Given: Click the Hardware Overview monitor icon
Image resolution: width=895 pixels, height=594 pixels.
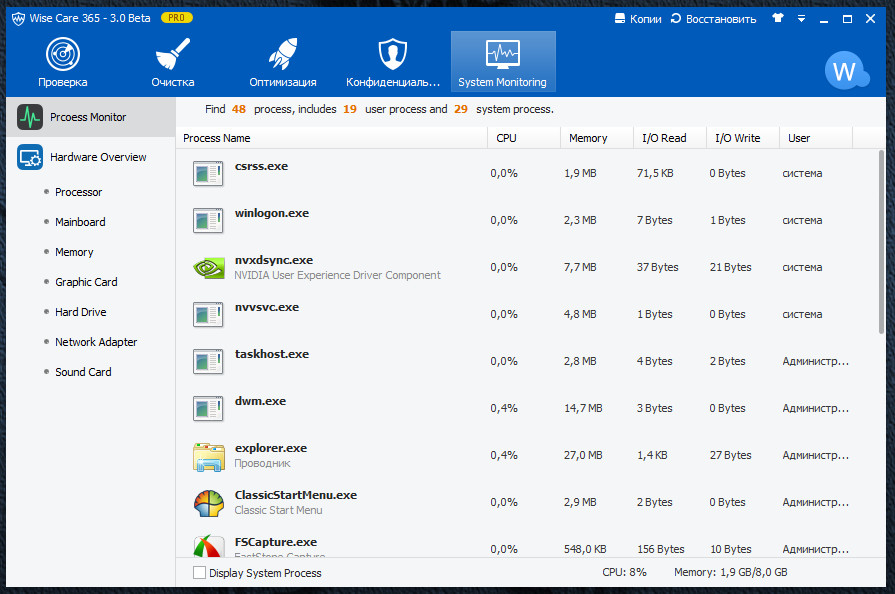Looking at the screenshot, I should click(30, 157).
